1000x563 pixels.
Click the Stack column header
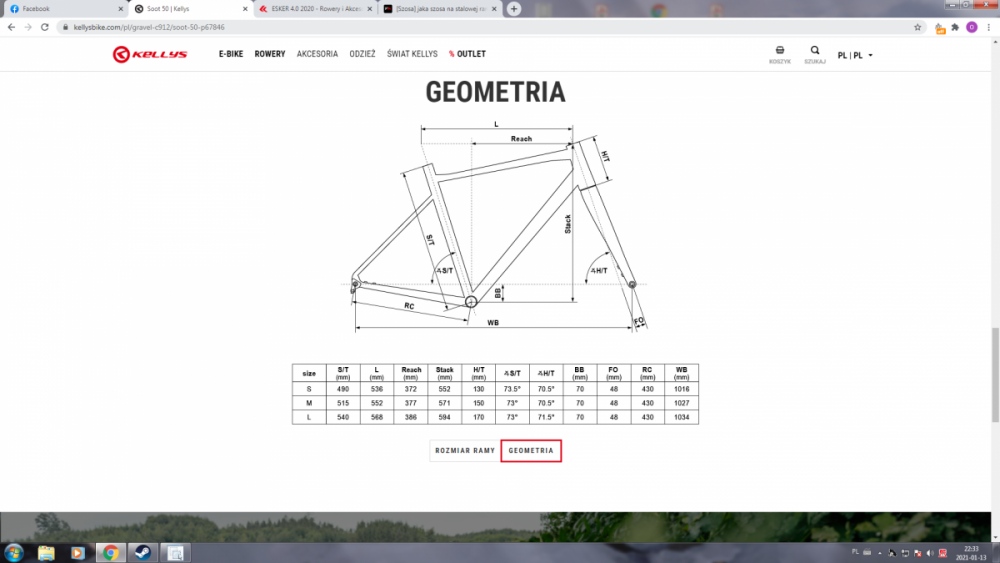(445, 373)
